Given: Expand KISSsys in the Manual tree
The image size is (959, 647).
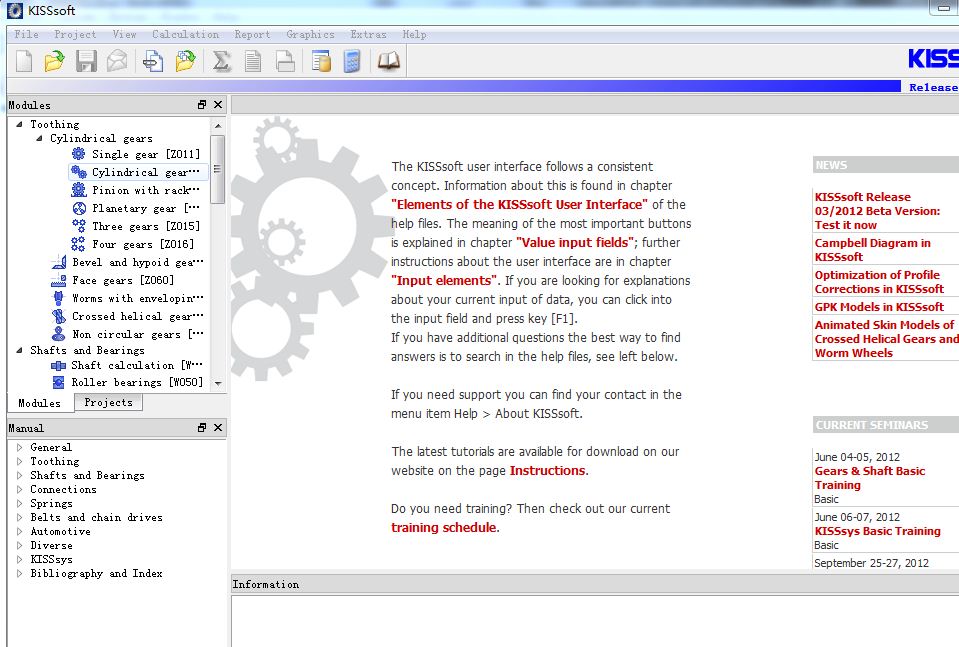Looking at the screenshot, I should tap(20, 560).
